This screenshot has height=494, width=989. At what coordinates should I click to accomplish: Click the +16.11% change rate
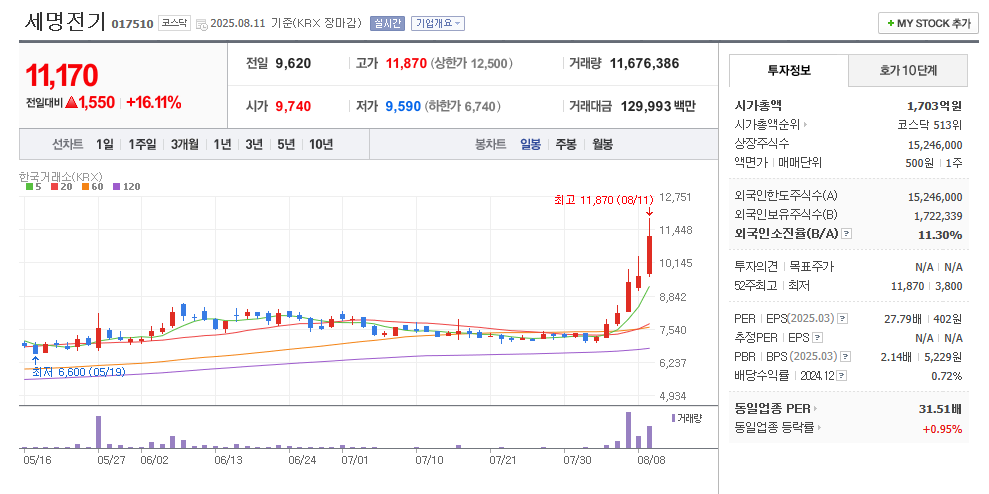click(x=154, y=102)
